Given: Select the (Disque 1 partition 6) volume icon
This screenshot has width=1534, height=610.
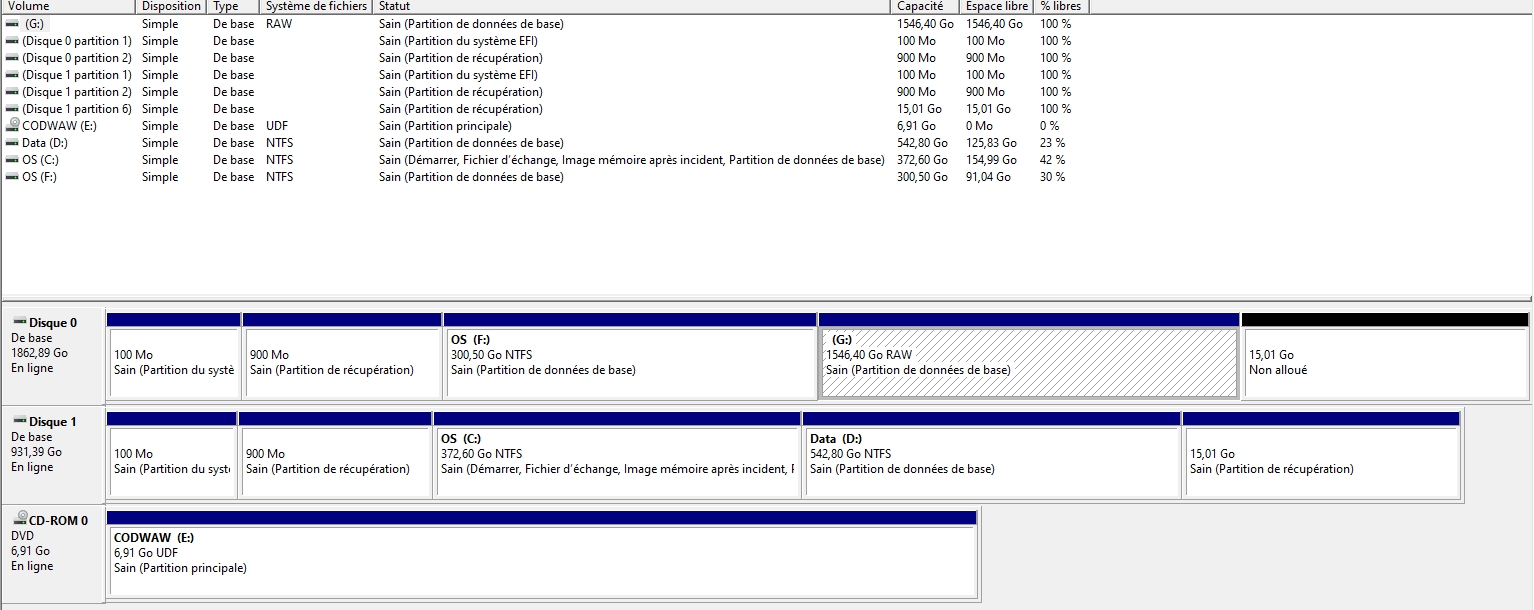Looking at the screenshot, I should pos(12,109).
